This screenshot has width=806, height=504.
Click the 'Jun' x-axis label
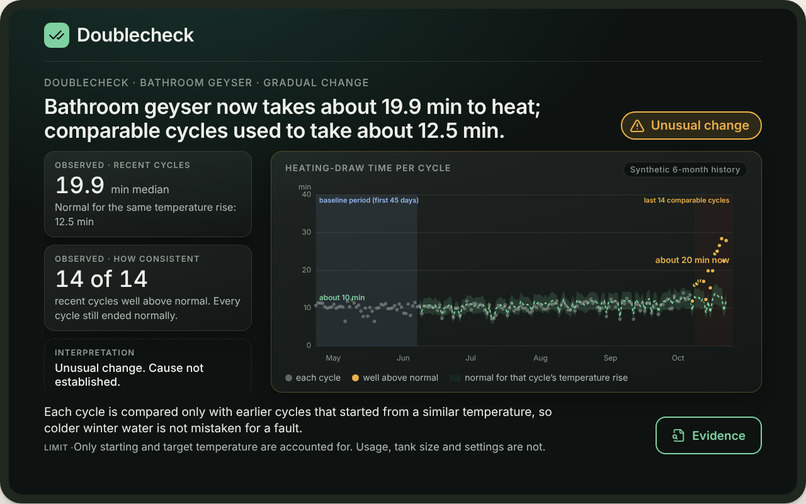tap(403, 358)
